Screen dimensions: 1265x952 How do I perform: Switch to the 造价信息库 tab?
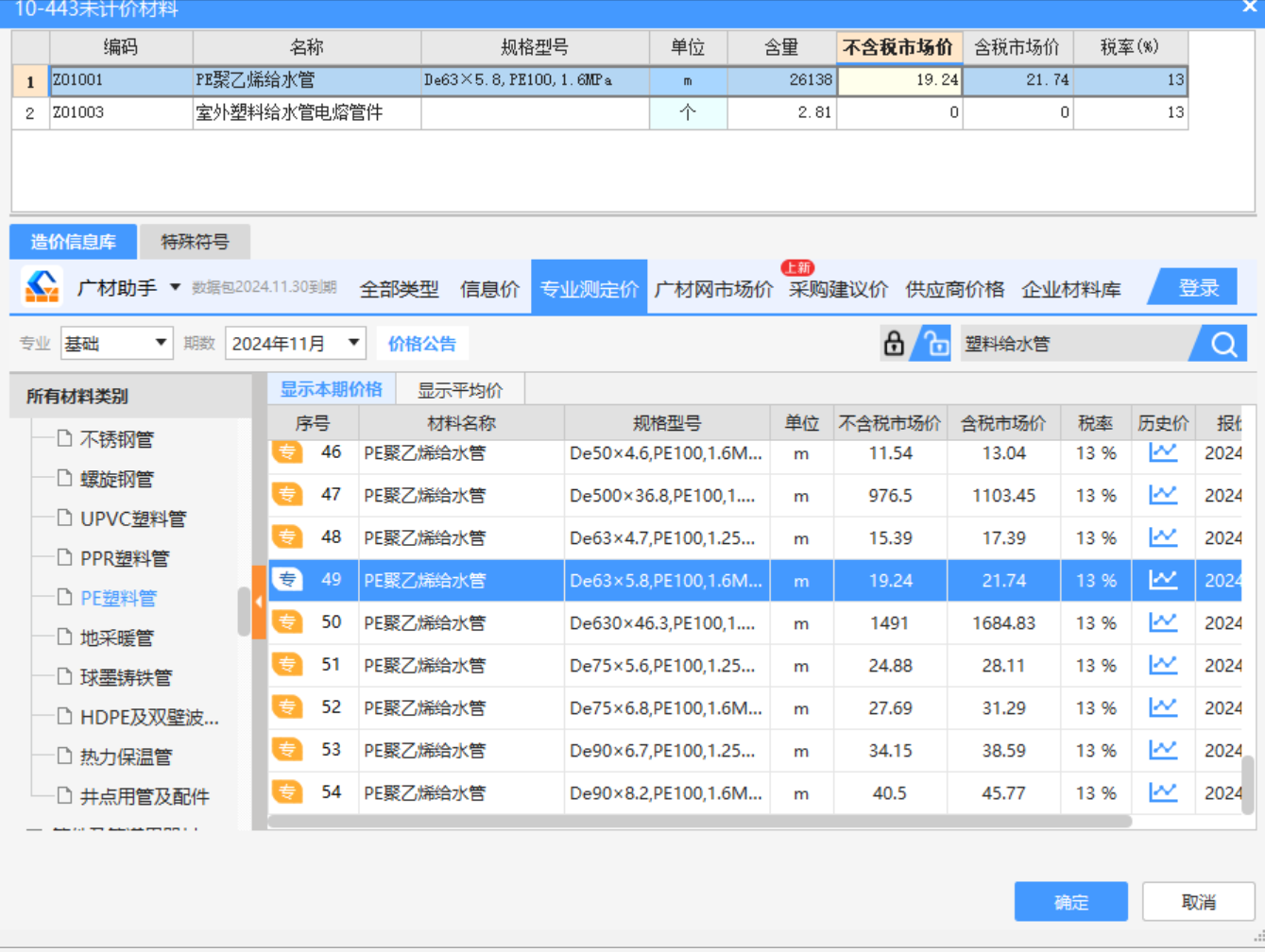tap(73, 242)
